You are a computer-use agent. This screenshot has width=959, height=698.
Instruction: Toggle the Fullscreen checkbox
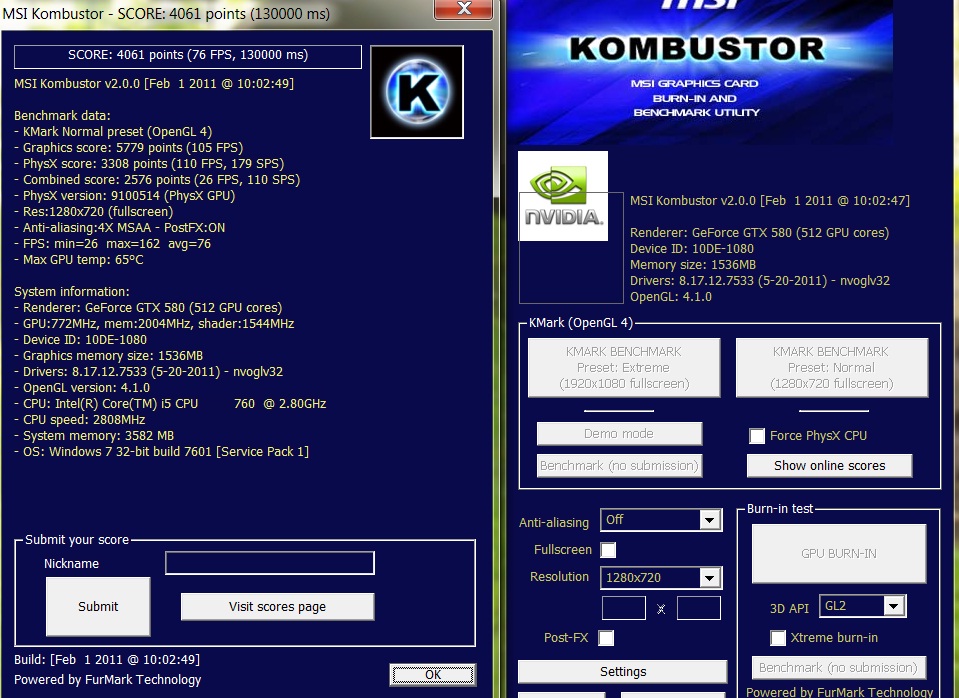608,550
